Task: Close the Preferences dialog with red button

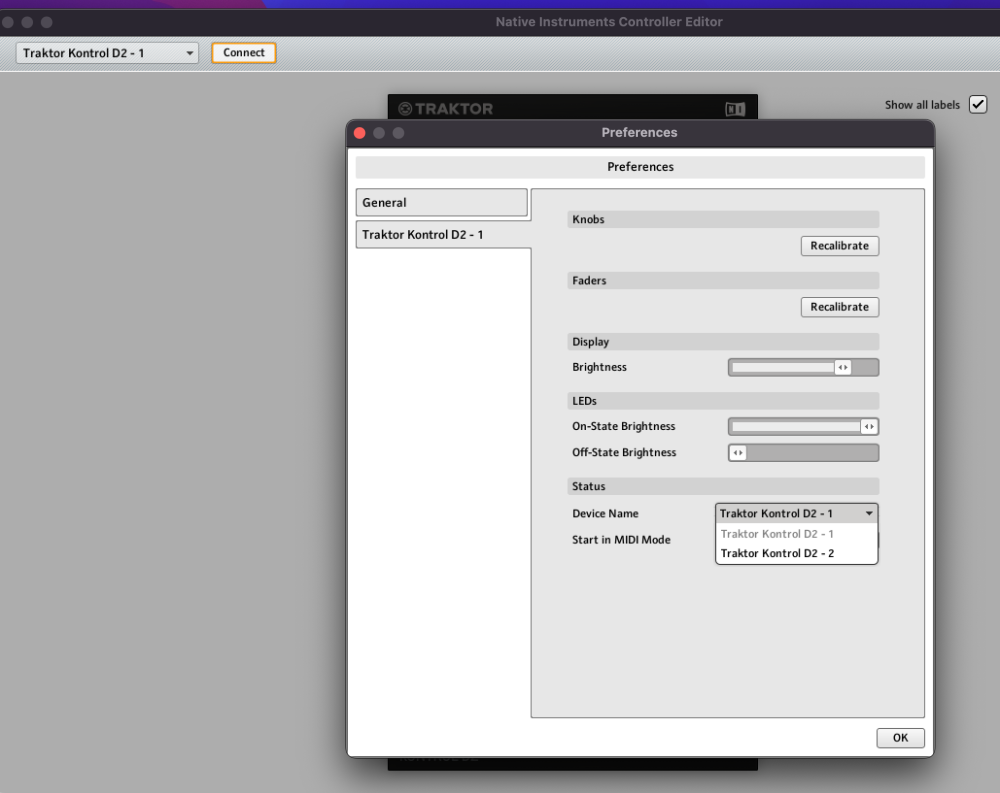Action: [360, 133]
